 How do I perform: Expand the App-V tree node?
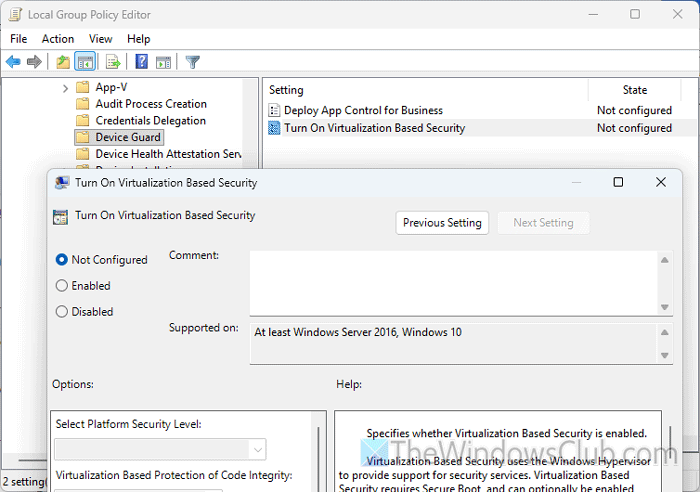click(65, 88)
